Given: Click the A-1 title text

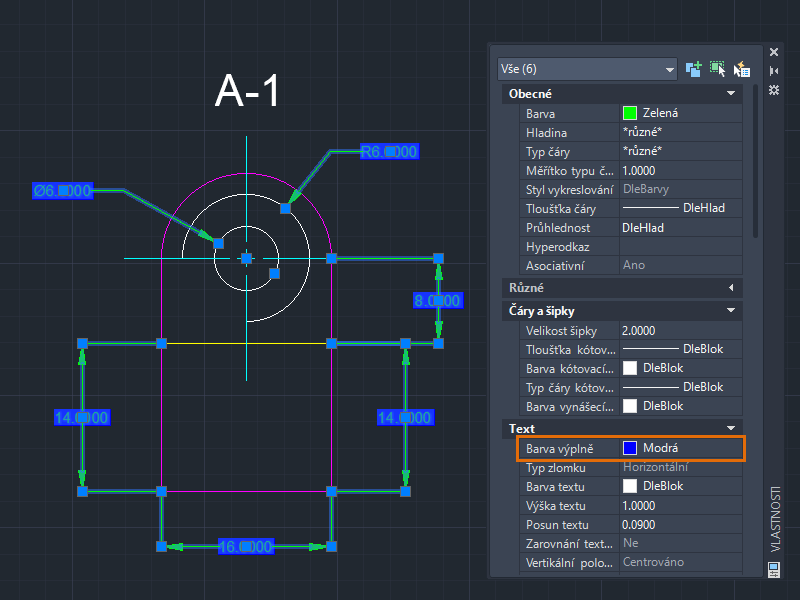Looking at the screenshot, I should (x=247, y=91).
